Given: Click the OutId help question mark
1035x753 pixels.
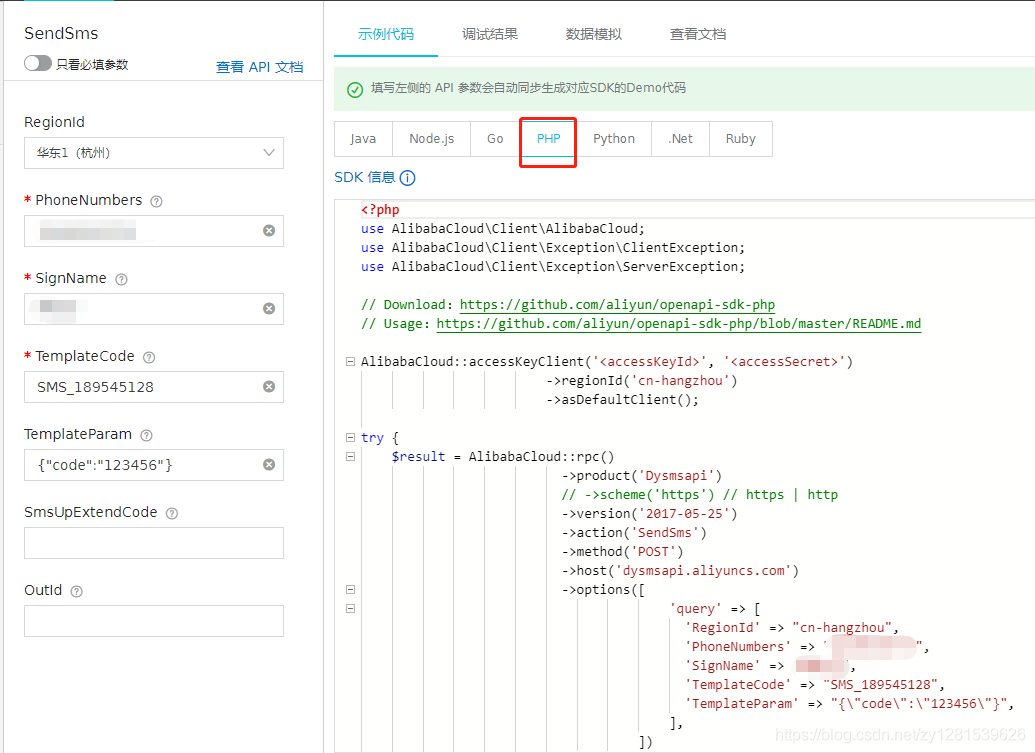Looking at the screenshot, I should pos(76,590).
